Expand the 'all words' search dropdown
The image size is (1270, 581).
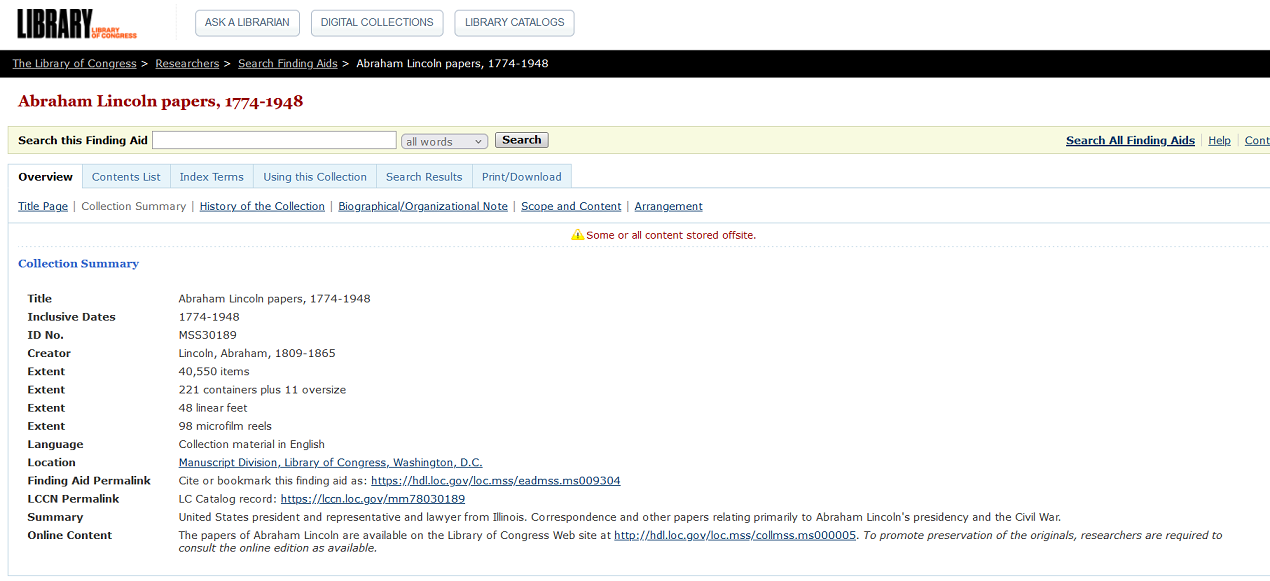(444, 141)
